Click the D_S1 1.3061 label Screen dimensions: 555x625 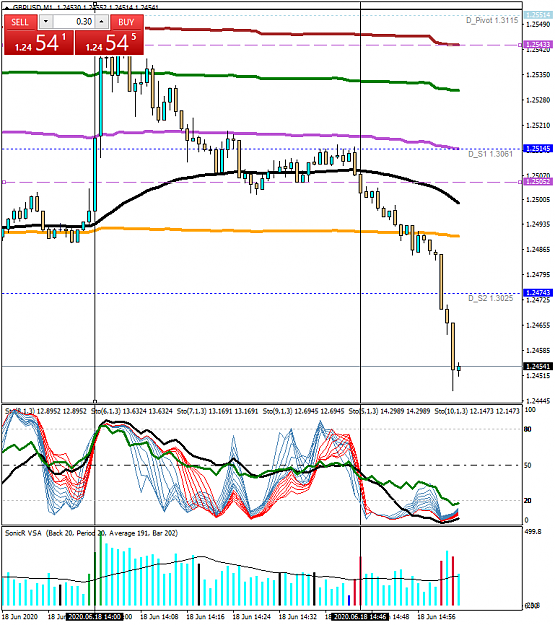tap(490, 154)
